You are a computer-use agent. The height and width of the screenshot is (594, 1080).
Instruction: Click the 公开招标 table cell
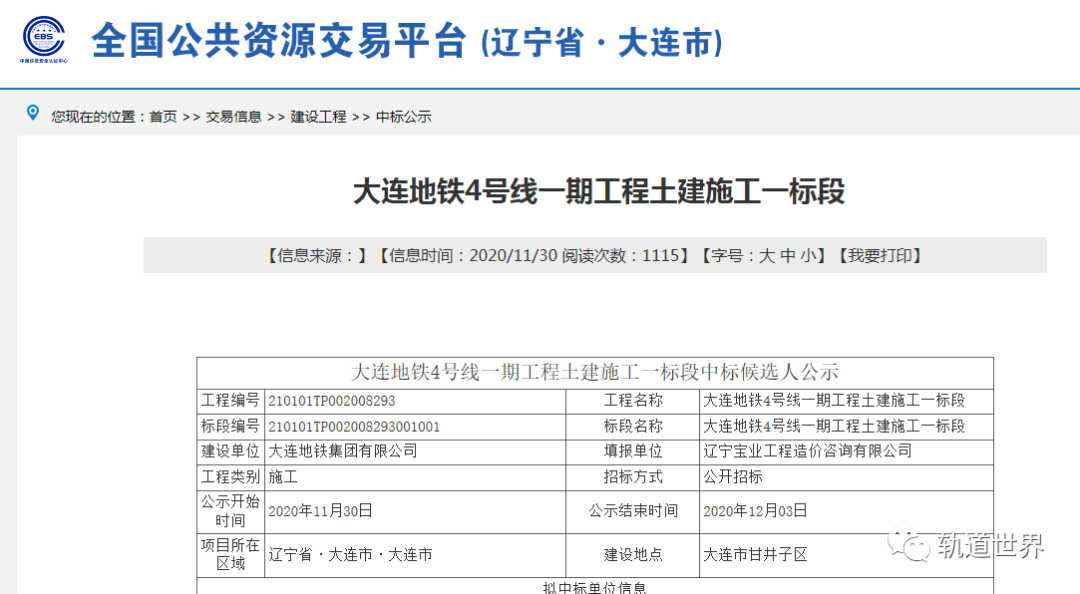[846, 477]
